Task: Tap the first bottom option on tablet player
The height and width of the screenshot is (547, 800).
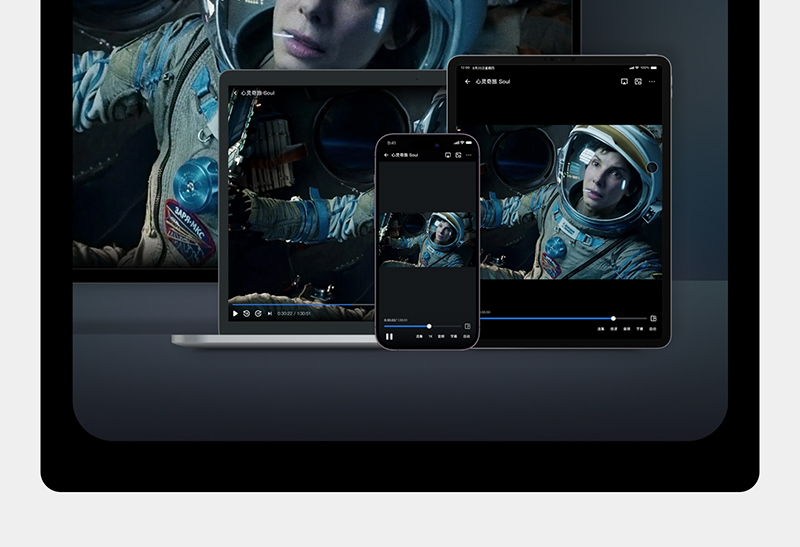Action: pyautogui.click(x=601, y=329)
